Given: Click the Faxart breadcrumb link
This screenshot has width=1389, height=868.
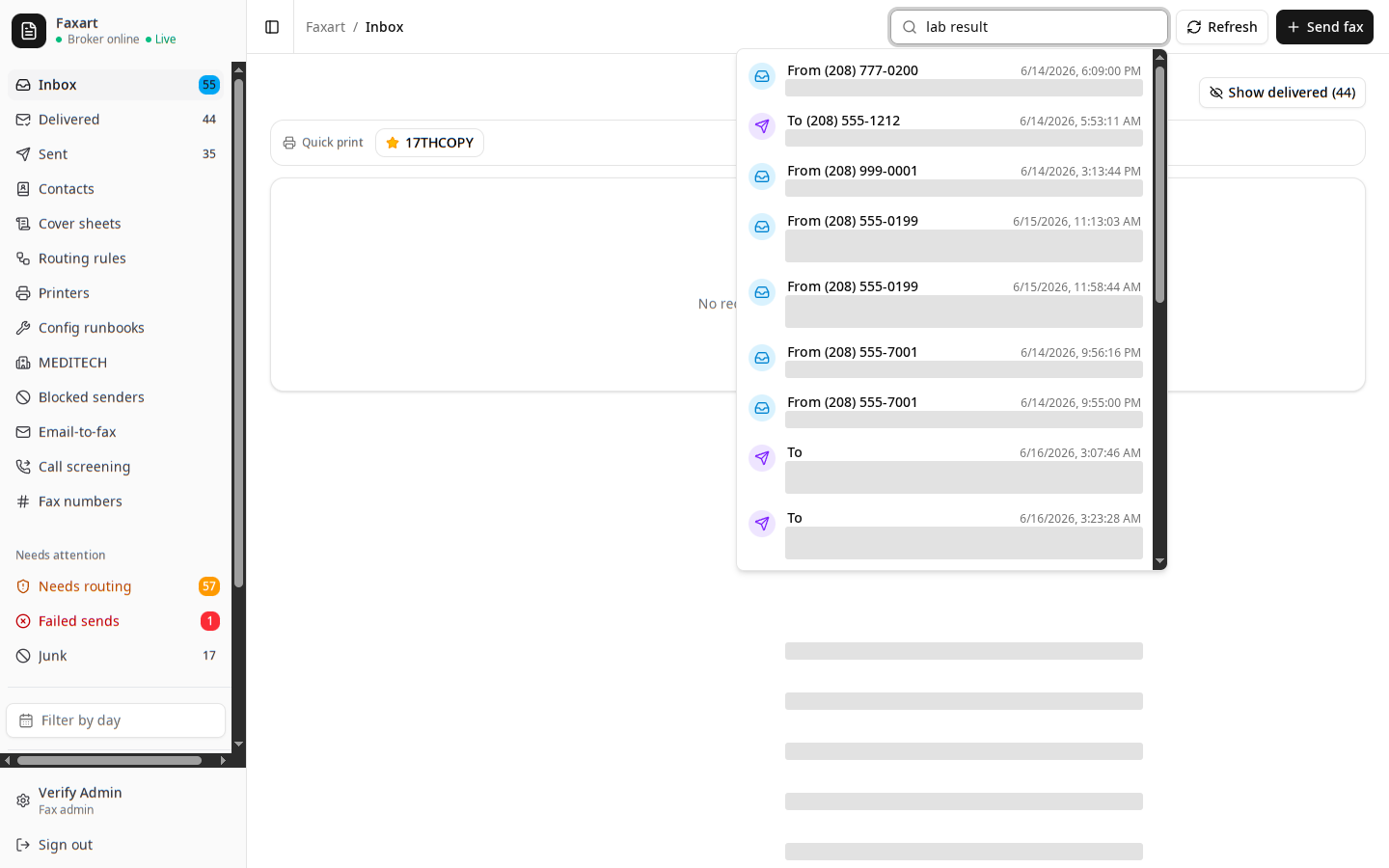Looking at the screenshot, I should pyautogui.click(x=325, y=27).
